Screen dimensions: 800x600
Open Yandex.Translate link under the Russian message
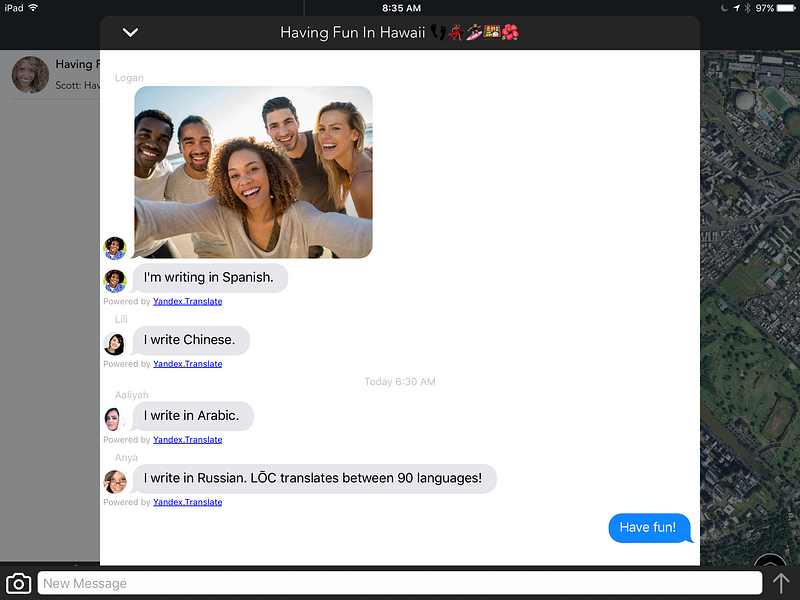[x=187, y=502]
